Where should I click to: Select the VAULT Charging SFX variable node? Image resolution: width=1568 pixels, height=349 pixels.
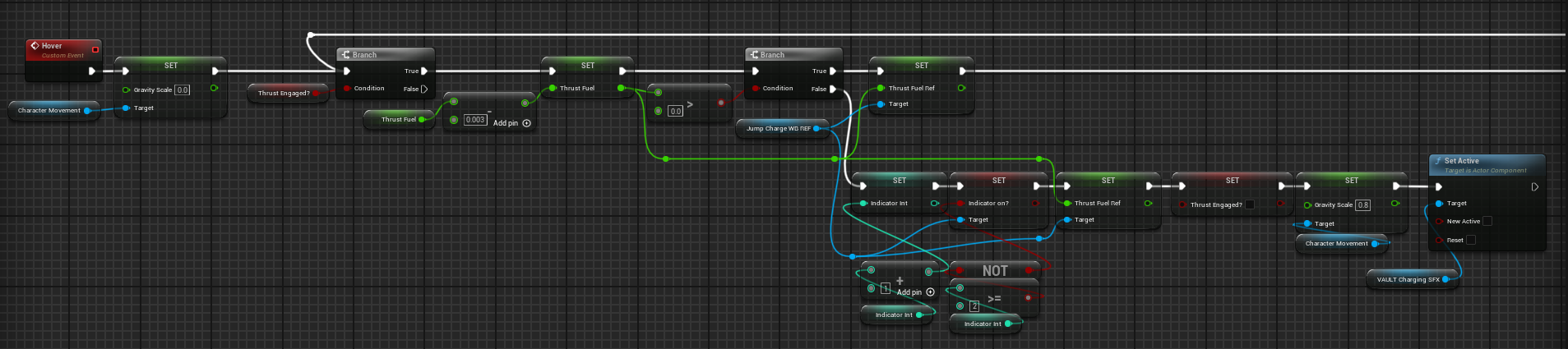click(1408, 279)
